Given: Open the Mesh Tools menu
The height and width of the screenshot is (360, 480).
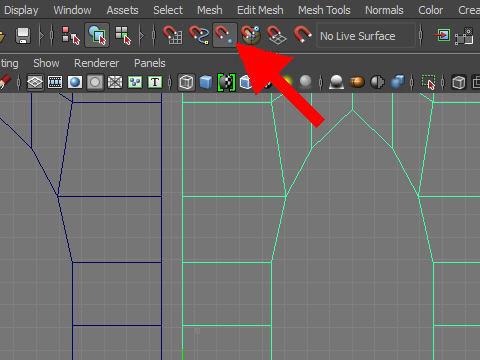Looking at the screenshot, I should pyautogui.click(x=324, y=10).
